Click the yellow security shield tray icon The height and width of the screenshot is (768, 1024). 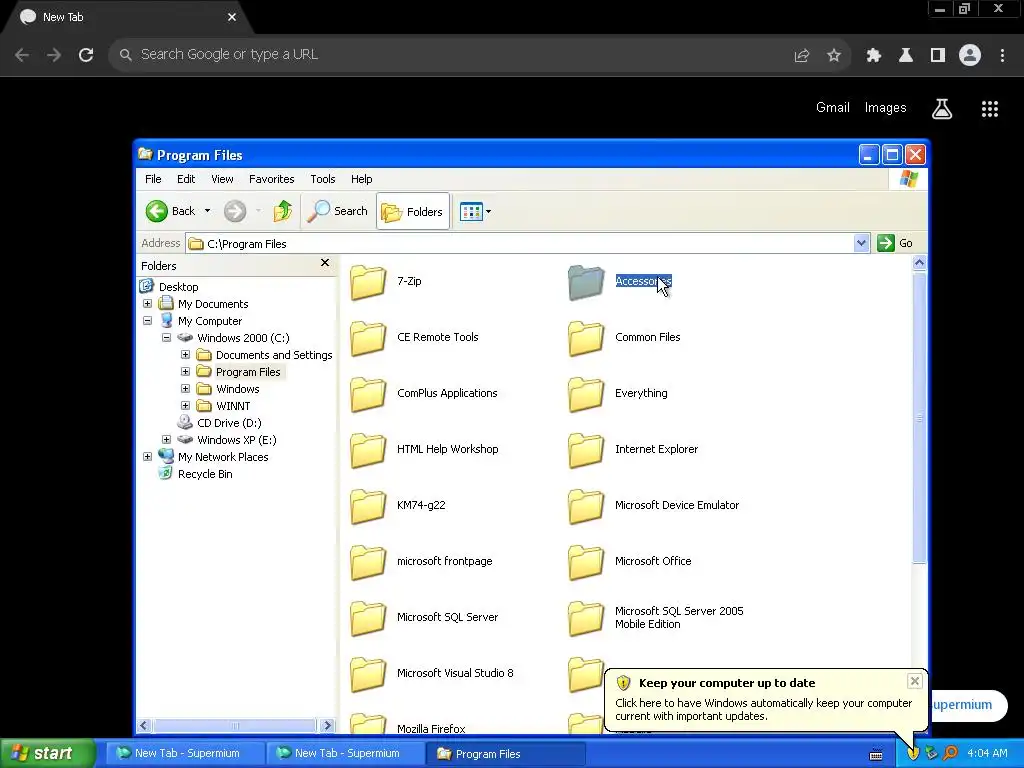tap(913, 753)
